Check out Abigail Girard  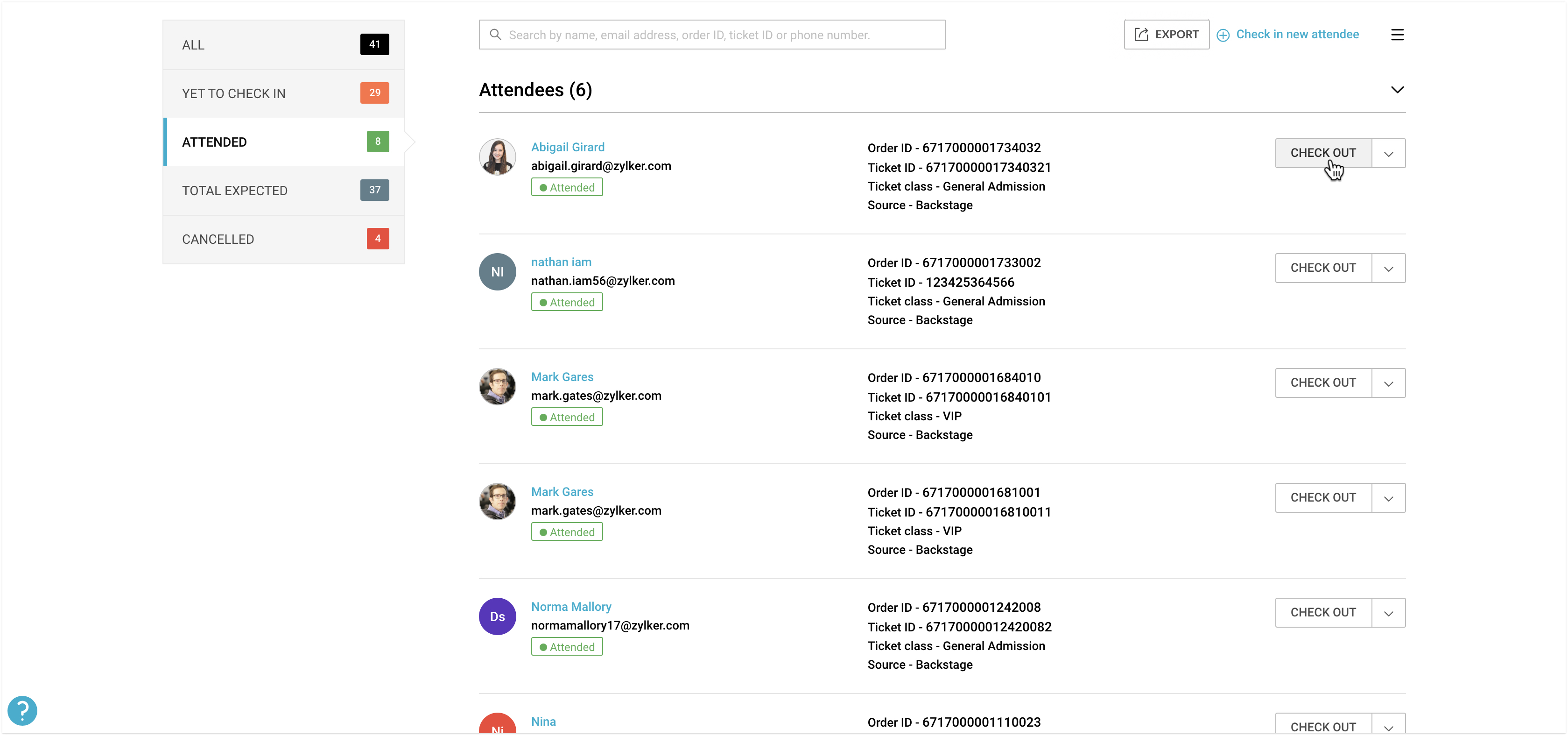(x=1323, y=153)
